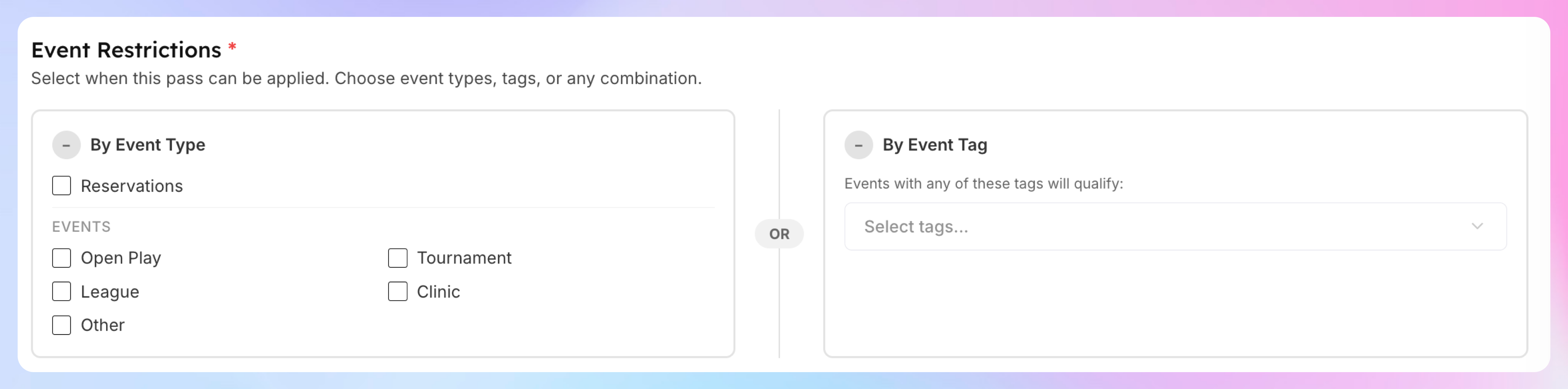Click the League label text
Image resolution: width=1568 pixels, height=389 pixels.
(x=110, y=292)
